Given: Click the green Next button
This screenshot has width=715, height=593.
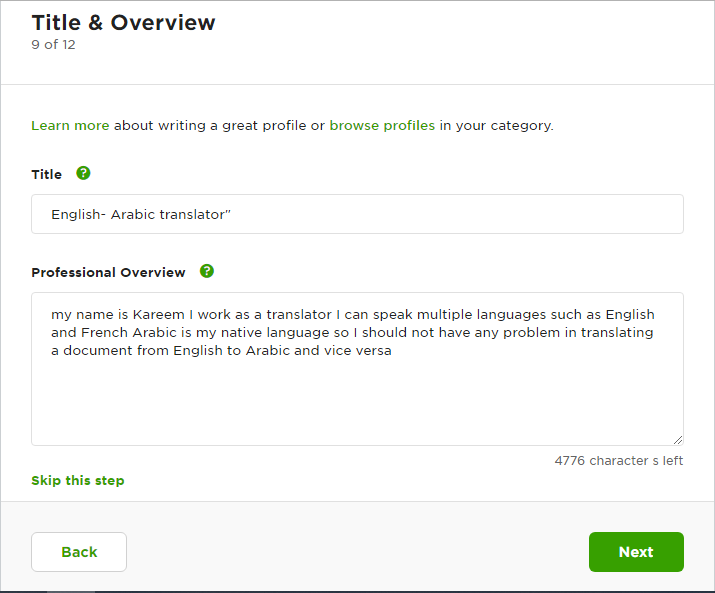Looking at the screenshot, I should tap(636, 552).
